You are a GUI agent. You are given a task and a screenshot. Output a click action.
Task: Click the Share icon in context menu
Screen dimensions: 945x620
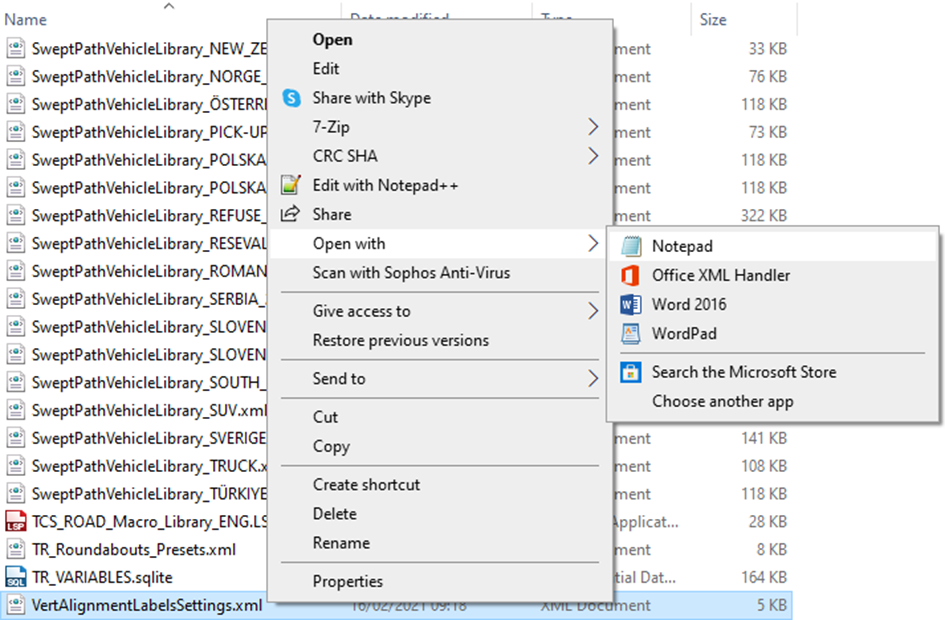(291, 214)
